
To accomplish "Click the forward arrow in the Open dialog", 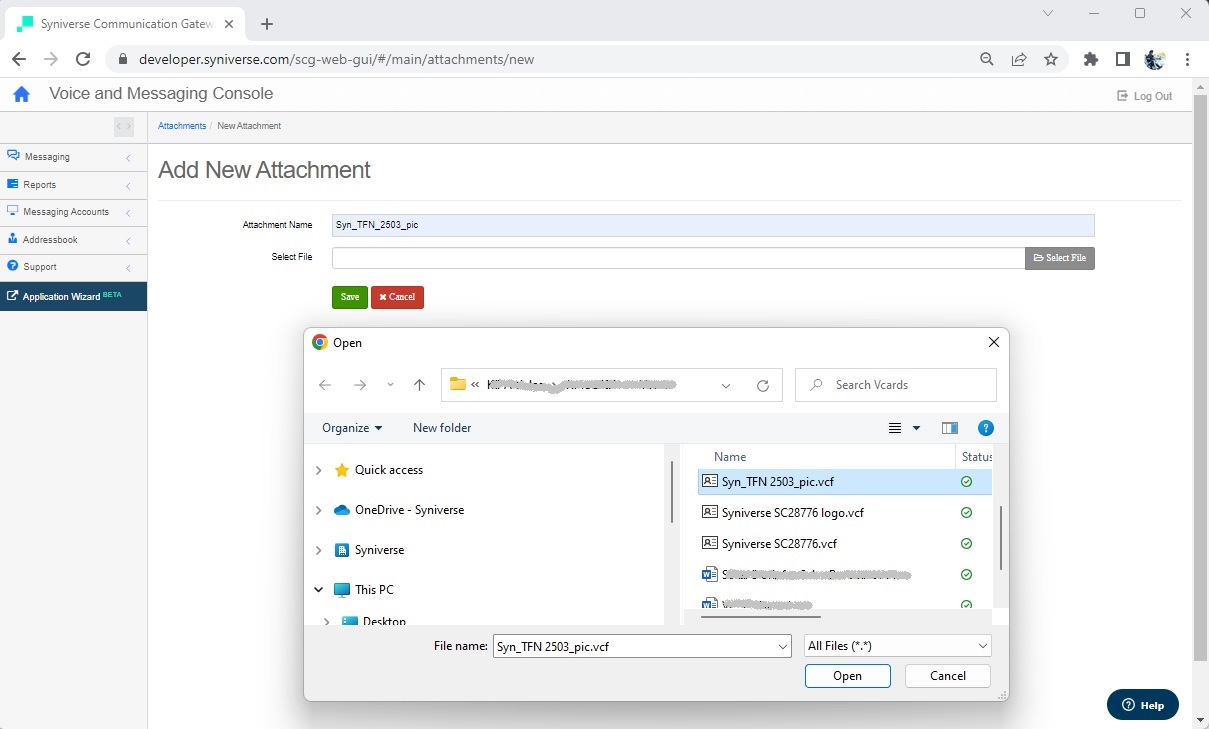I will click(360, 385).
